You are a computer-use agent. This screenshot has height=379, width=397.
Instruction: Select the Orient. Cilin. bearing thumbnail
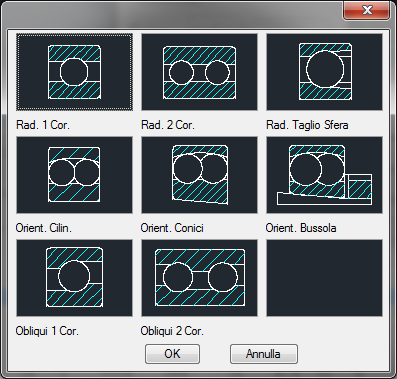[x=74, y=175]
